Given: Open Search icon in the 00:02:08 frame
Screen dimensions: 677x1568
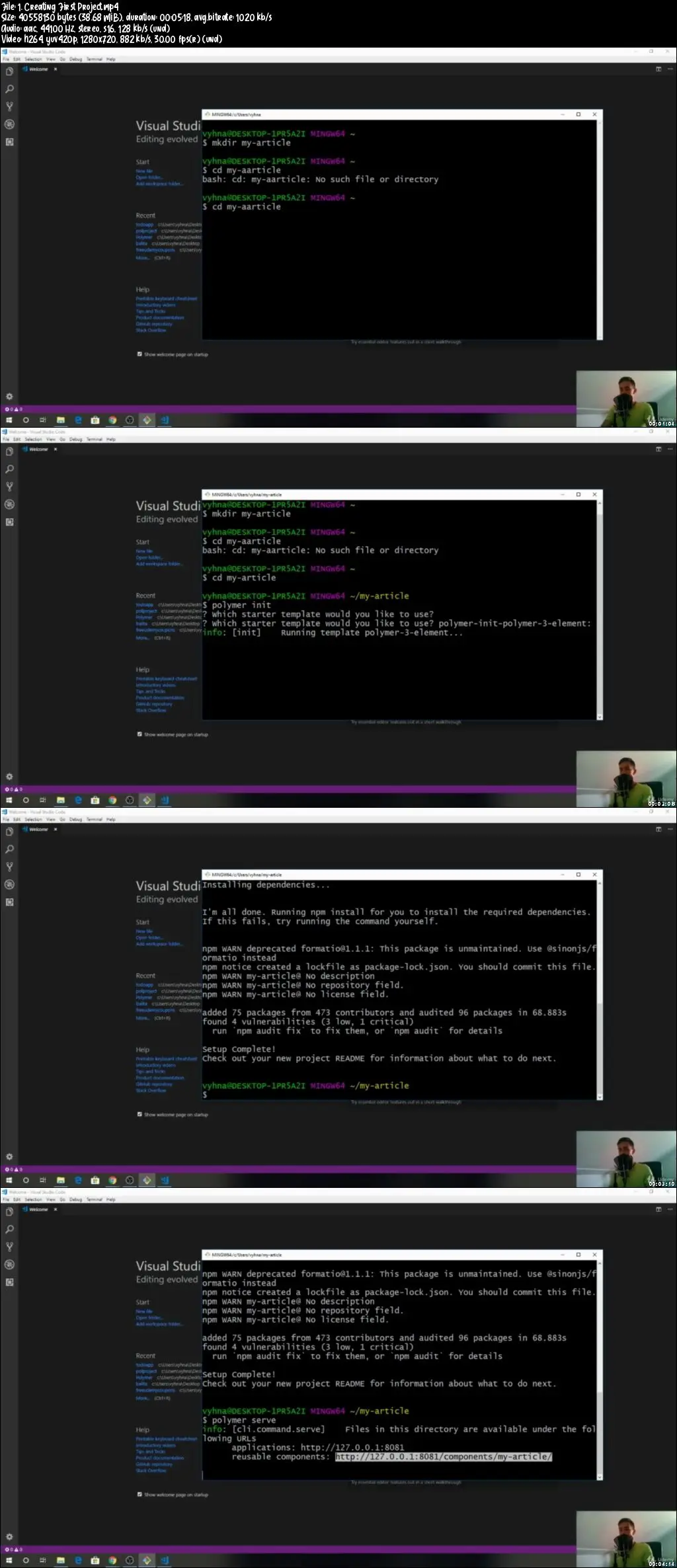Looking at the screenshot, I should click(x=9, y=469).
